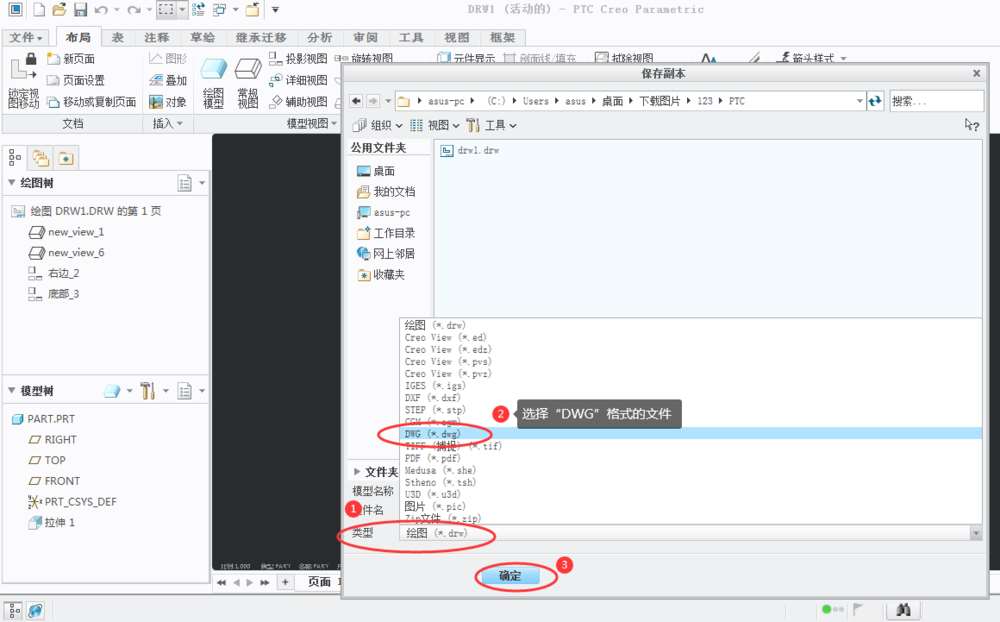Click the refresh icon beside the path bar
The image size is (1000, 622).
[875, 101]
